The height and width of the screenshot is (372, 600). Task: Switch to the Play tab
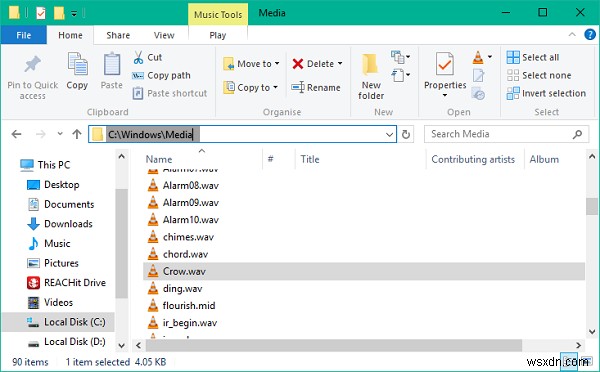(x=218, y=35)
